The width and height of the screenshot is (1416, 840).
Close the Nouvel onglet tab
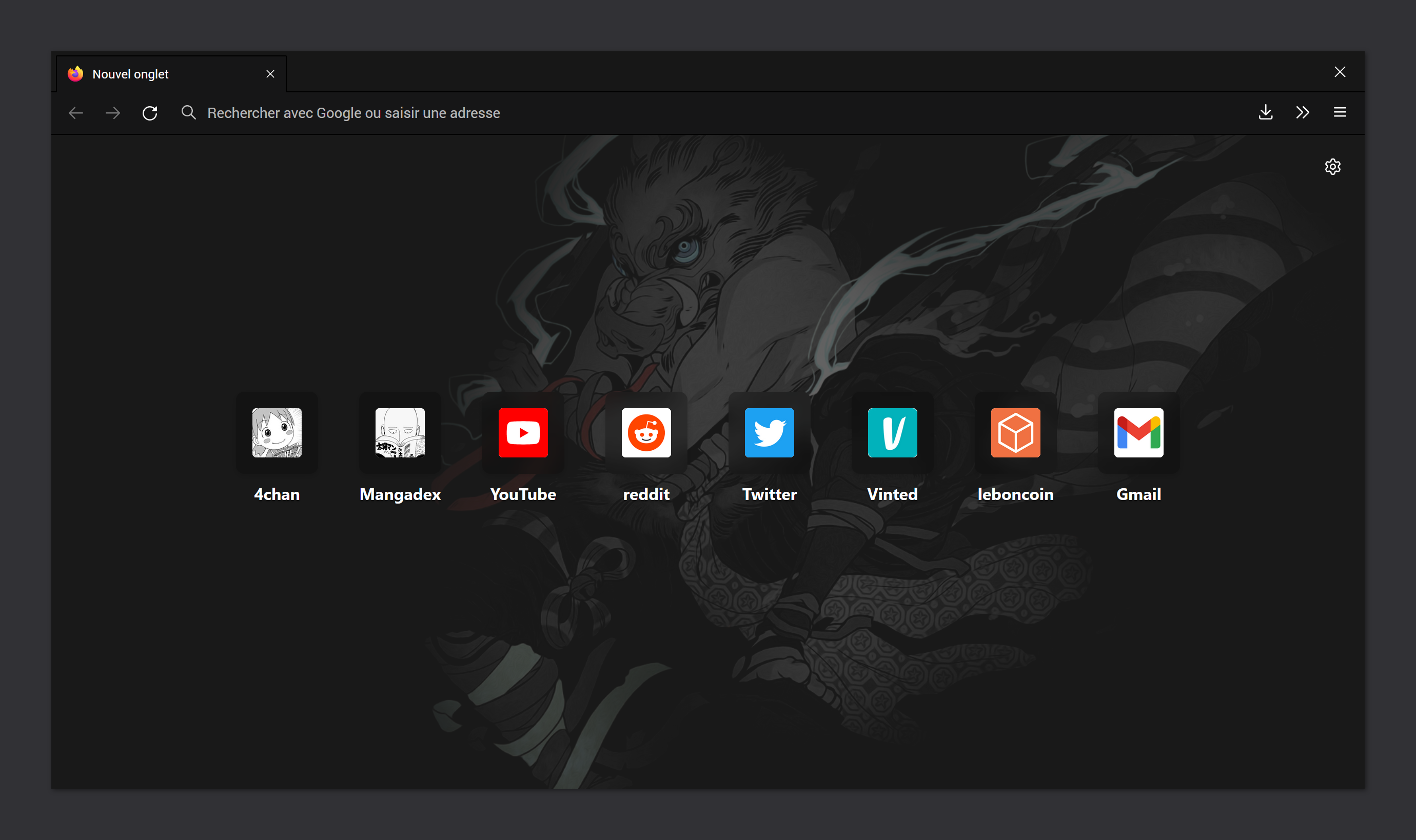click(270, 74)
